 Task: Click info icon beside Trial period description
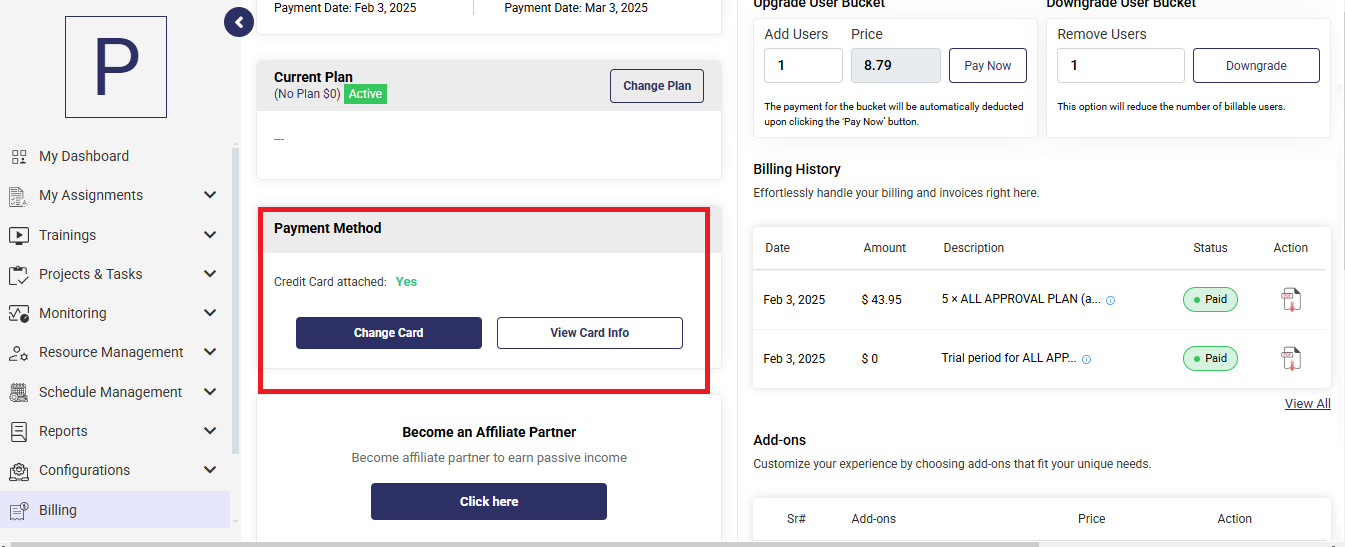pyautogui.click(x=1087, y=359)
